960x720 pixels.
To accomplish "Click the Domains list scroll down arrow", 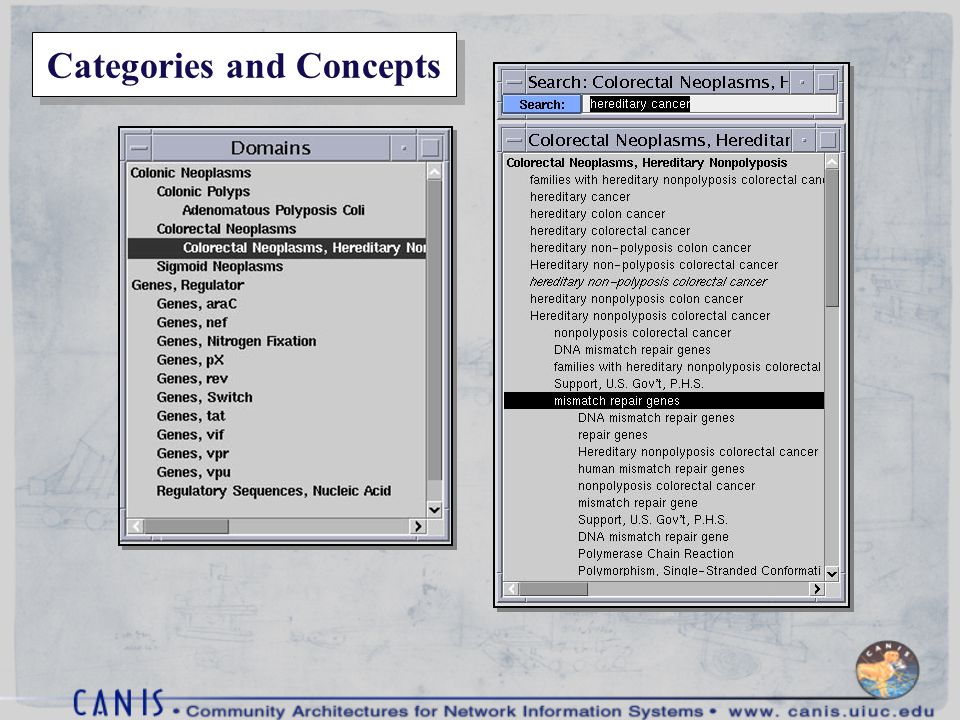I will [x=434, y=509].
